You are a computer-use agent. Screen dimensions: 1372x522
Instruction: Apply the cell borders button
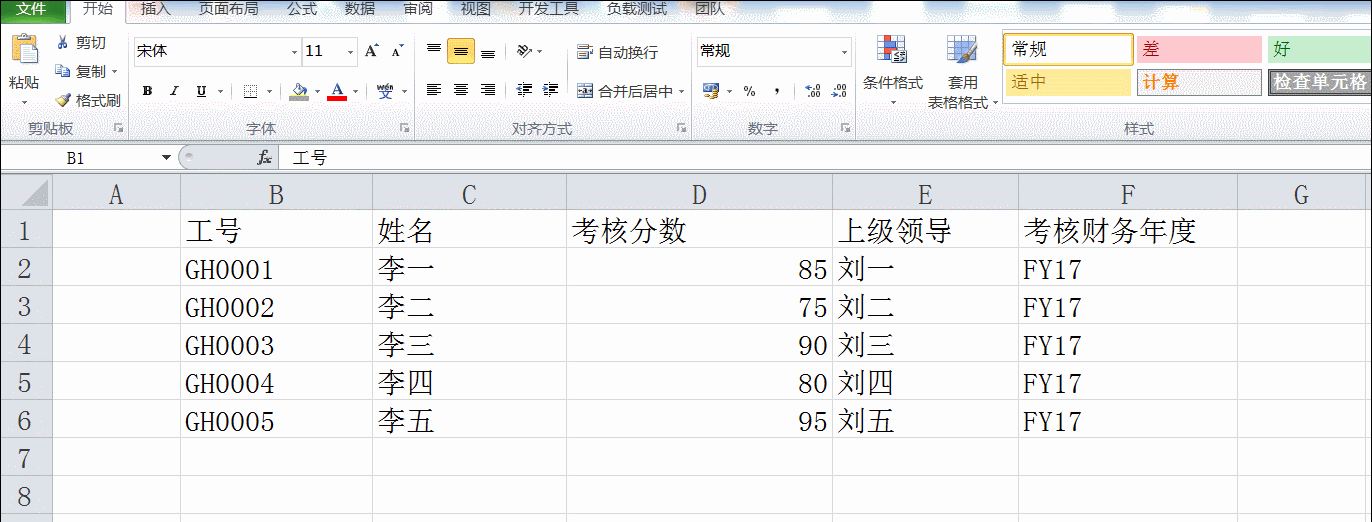250,91
